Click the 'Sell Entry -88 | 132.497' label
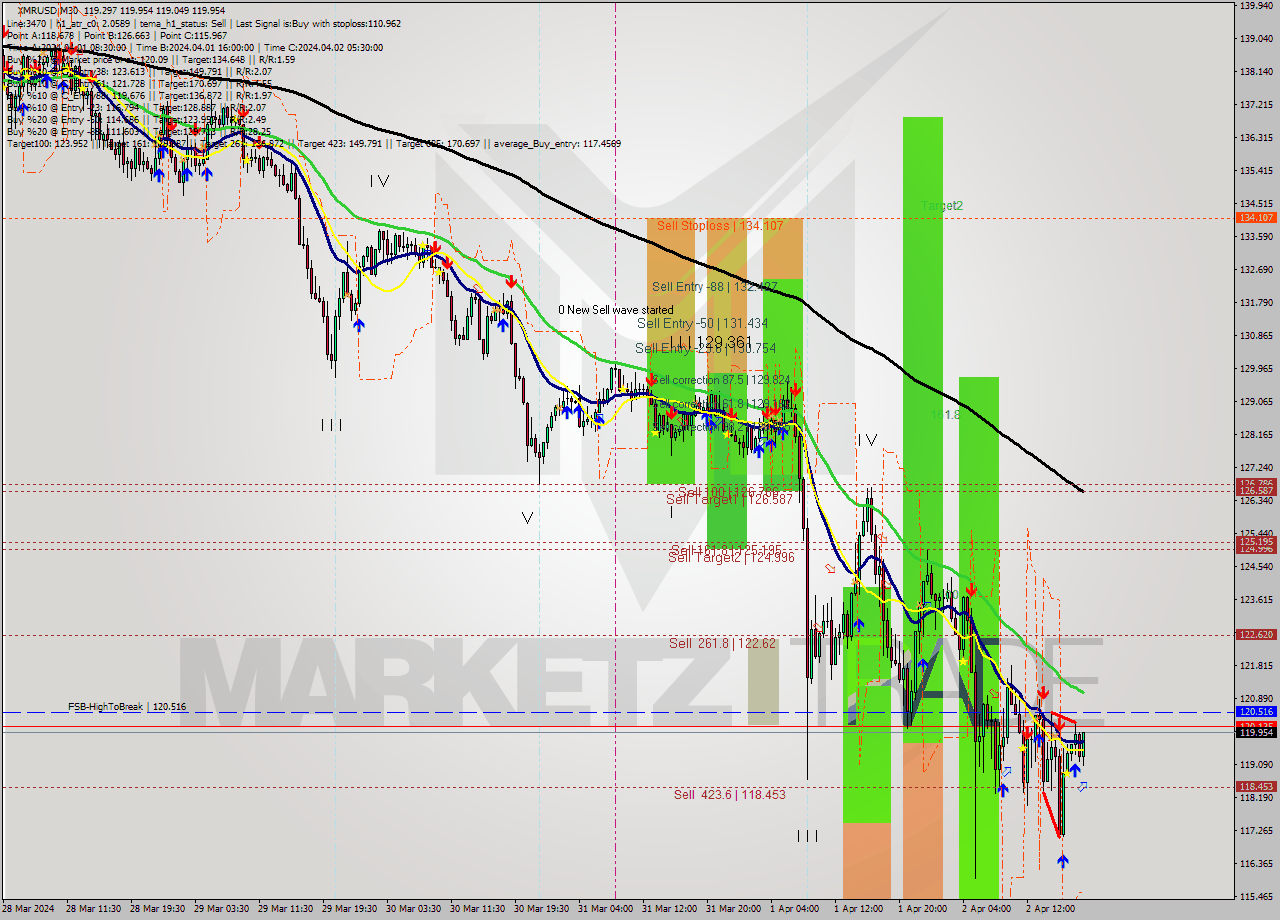 [x=714, y=286]
